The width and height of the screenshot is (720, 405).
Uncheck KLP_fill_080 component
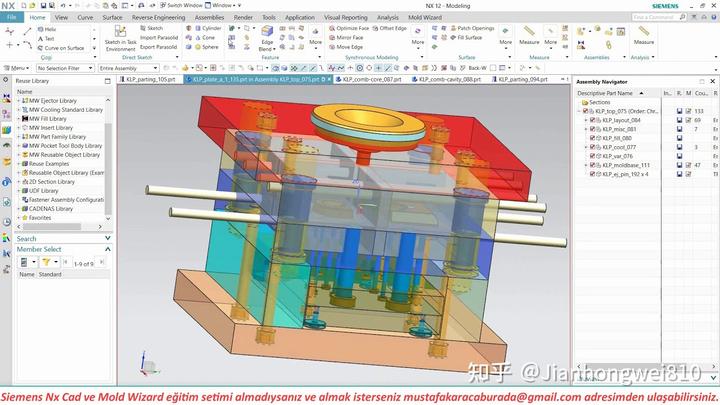tap(592, 138)
